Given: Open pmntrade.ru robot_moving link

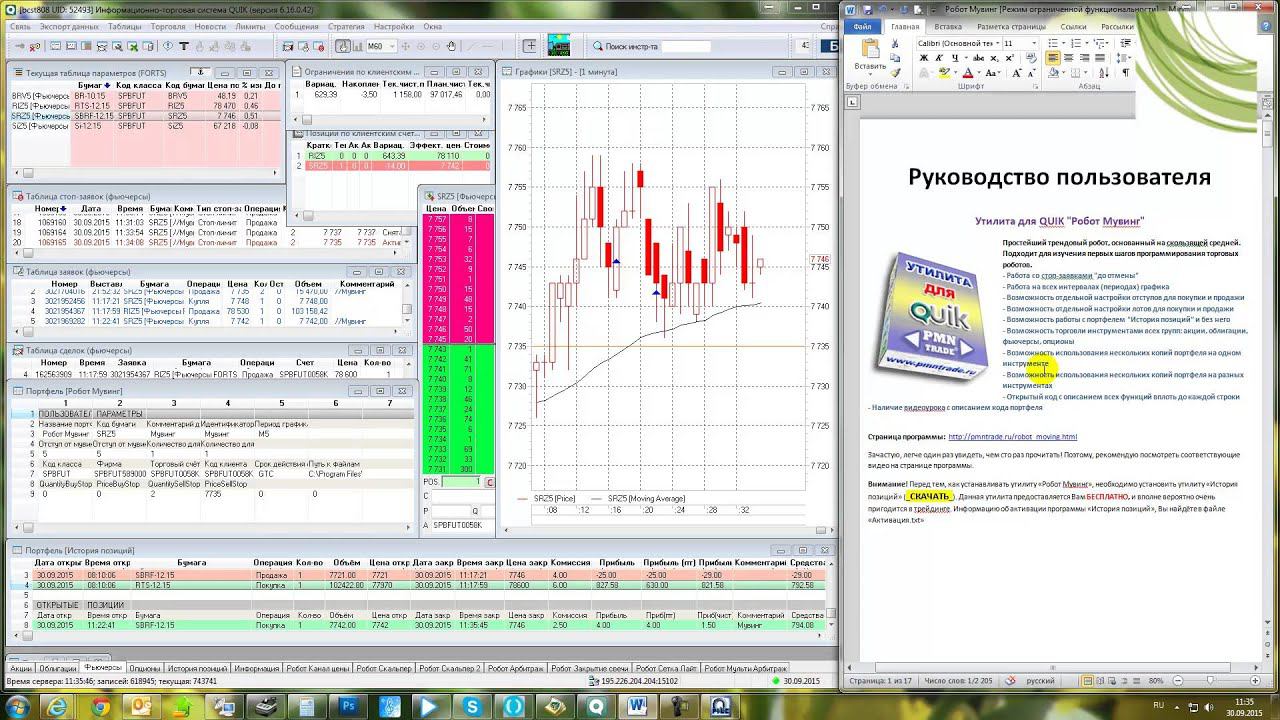Looking at the screenshot, I should click(x=1012, y=437).
